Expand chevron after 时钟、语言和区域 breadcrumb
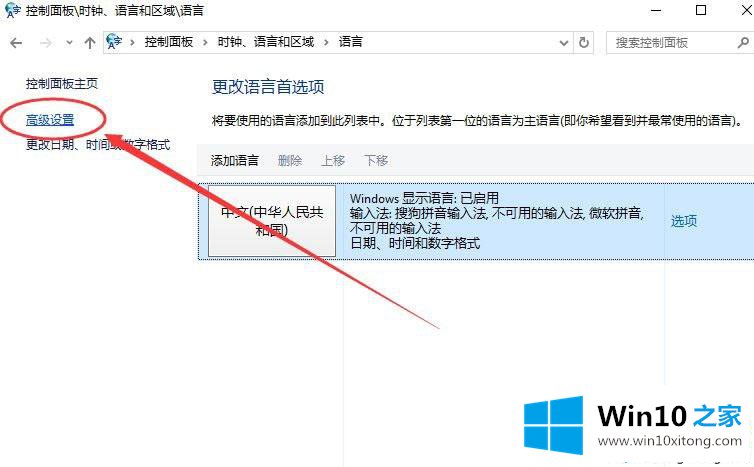This screenshot has width=754, height=467. pyautogui.click(x=327, y=42)
